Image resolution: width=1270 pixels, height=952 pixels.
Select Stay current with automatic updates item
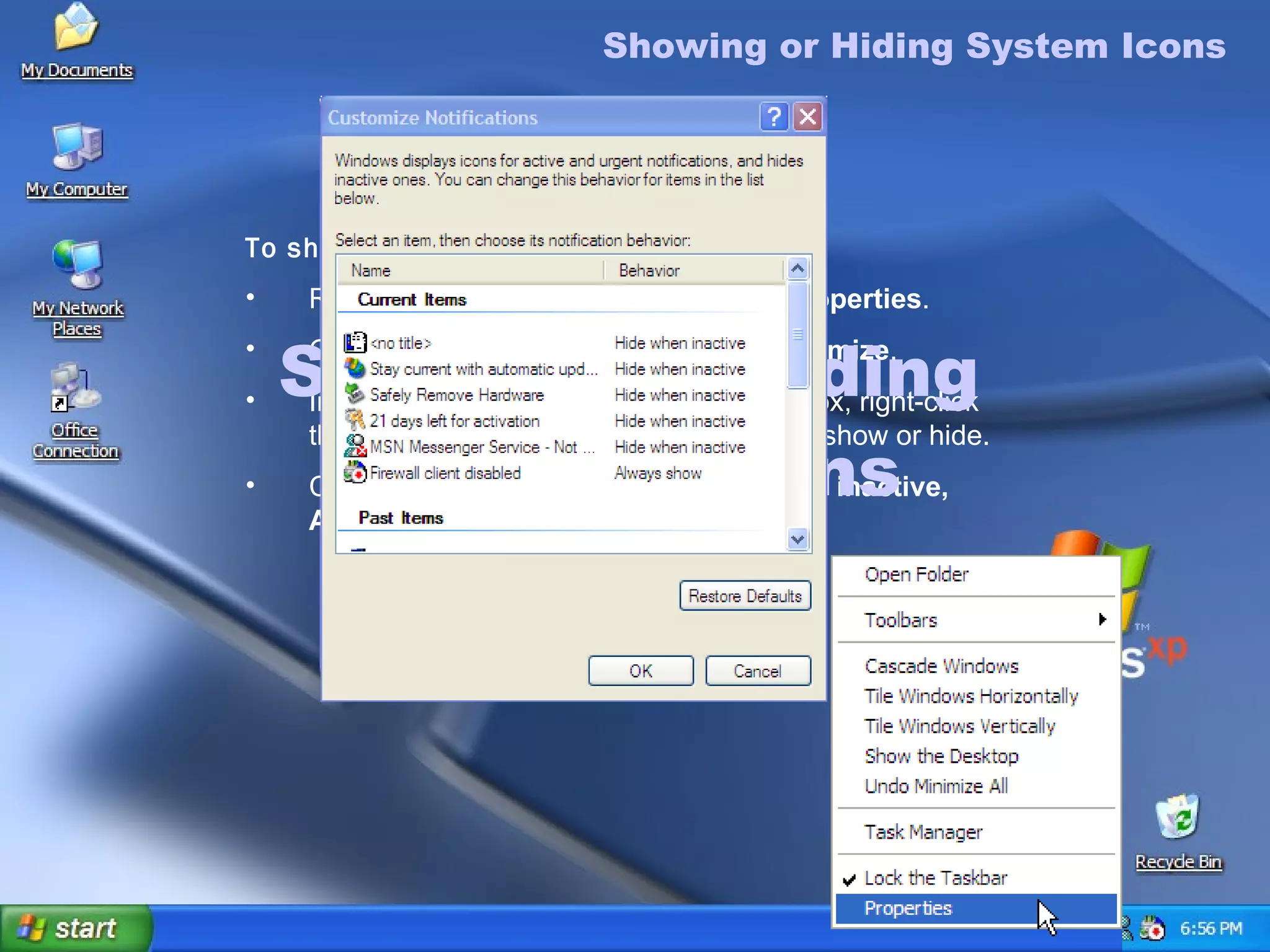484,369
